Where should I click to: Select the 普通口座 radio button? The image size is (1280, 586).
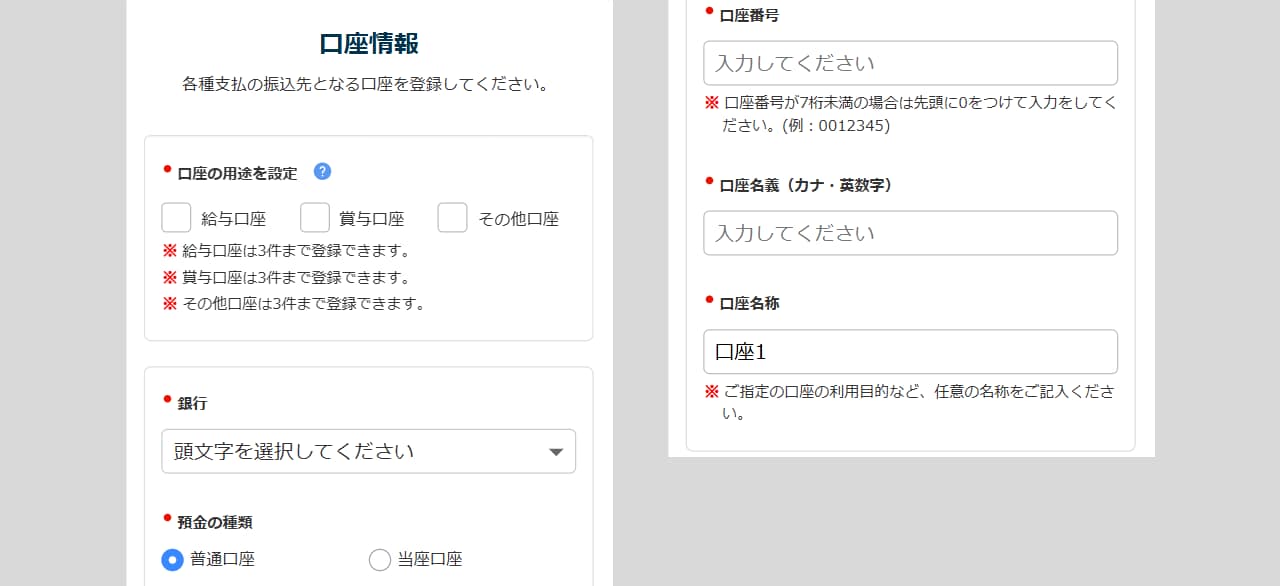click(x=172, y=560)
